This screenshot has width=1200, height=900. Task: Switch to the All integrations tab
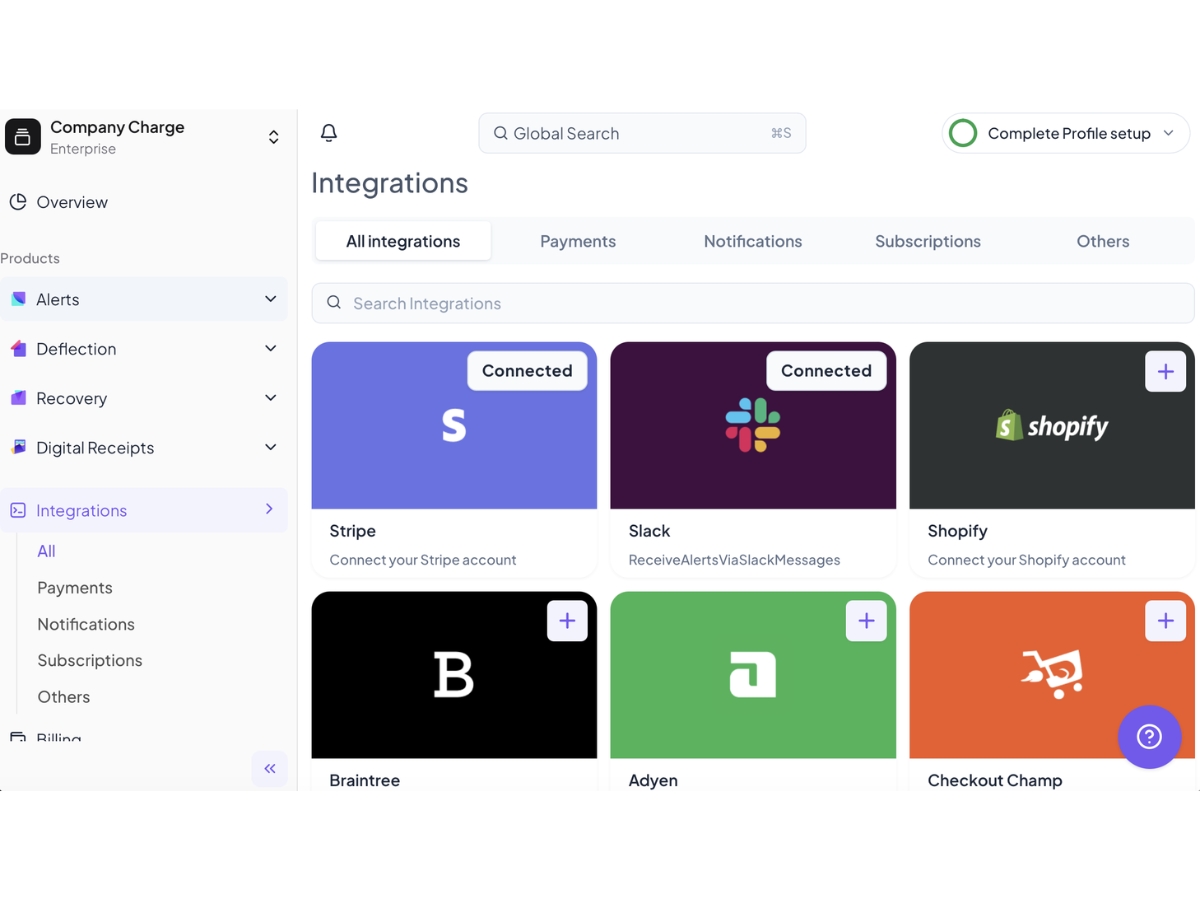point(403,241)
